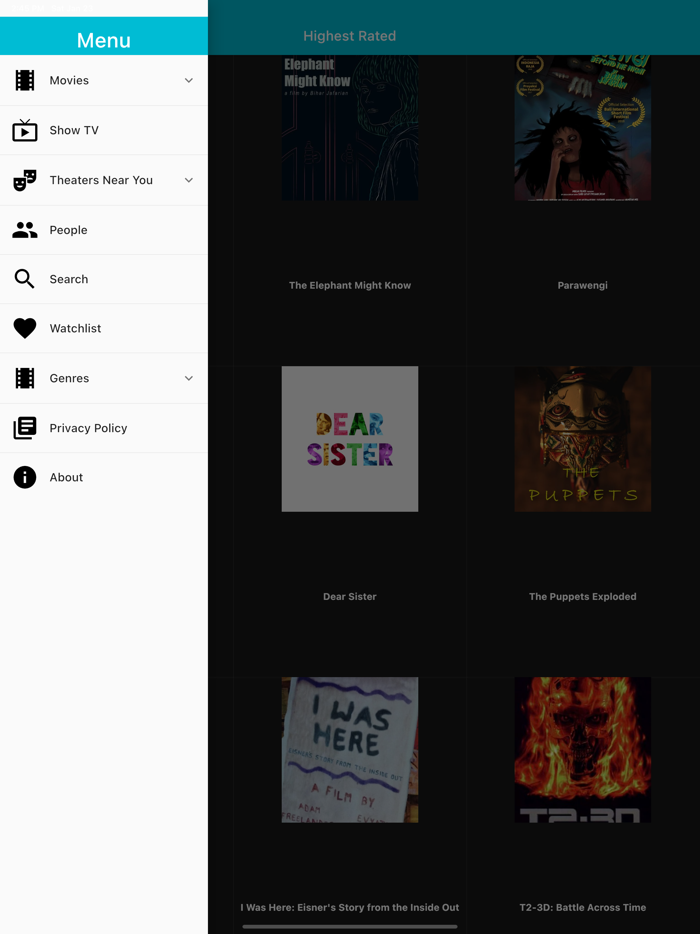Screen dimensions: 700x934
Task: Click the Watchlist heart icon
Action: coord(25,328)
